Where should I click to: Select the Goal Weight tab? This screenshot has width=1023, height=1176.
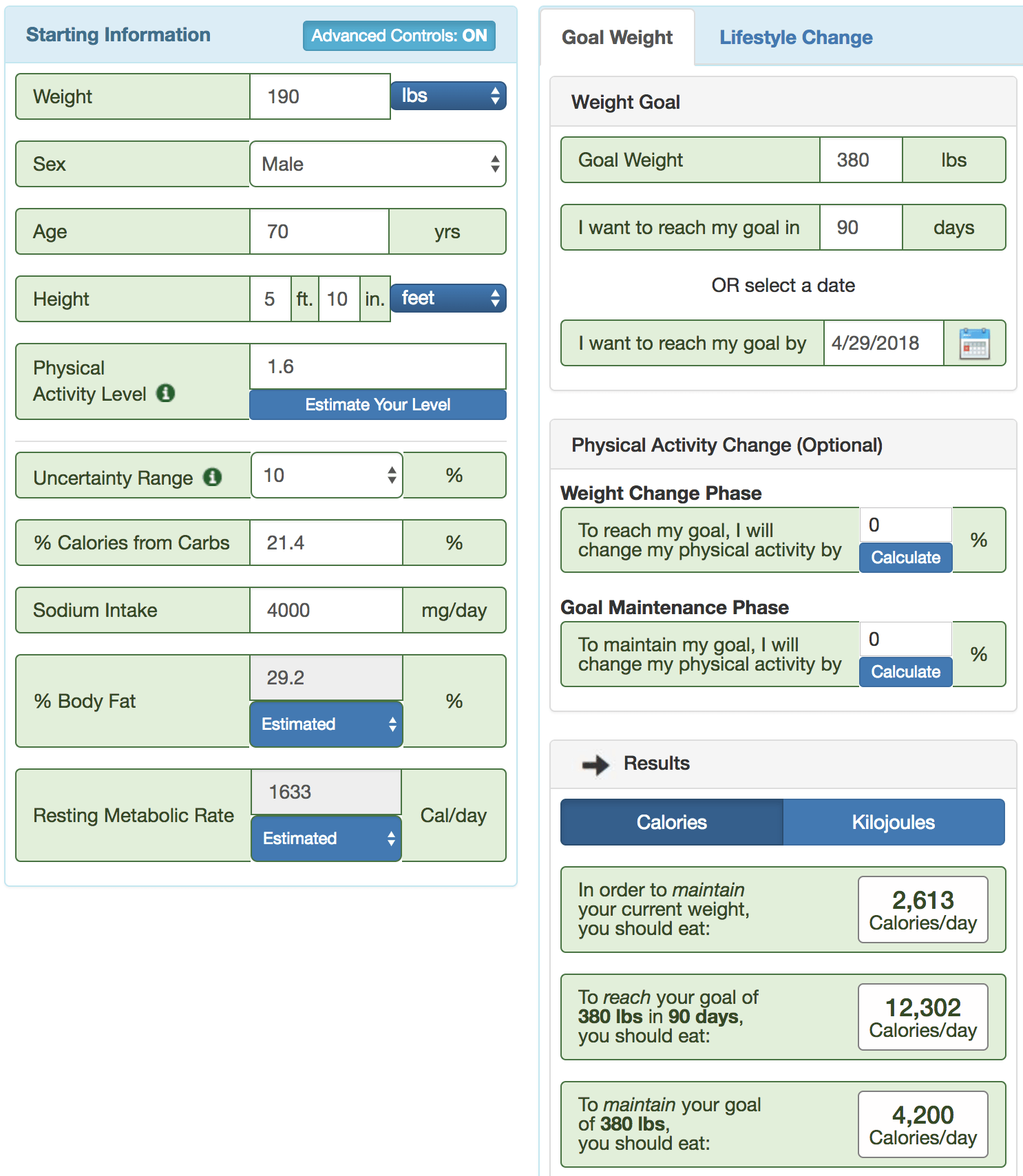pyautogui.click(x=617, y=38)
